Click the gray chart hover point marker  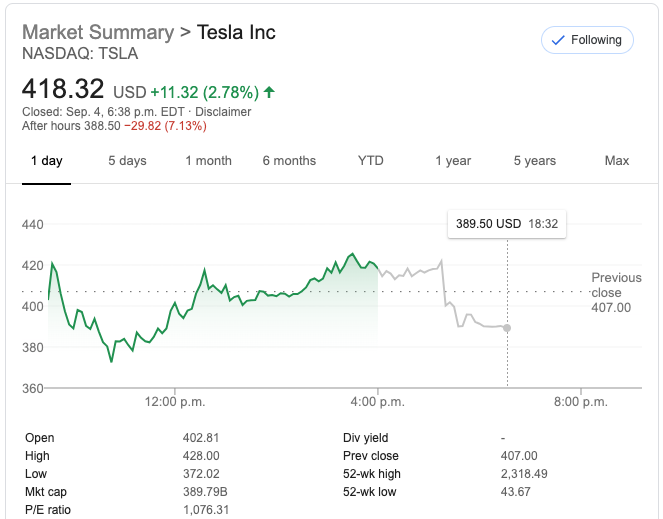point(508,328)
